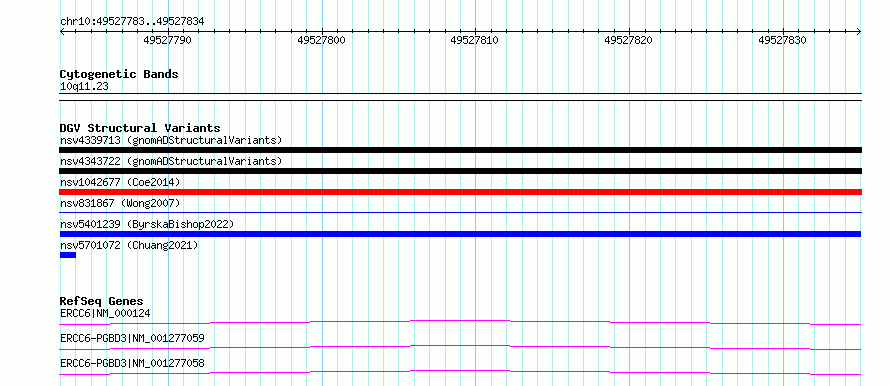Click the magenta line of NM_001277059 transcript
The image size is (890, 386).
(x=460, y=347)
